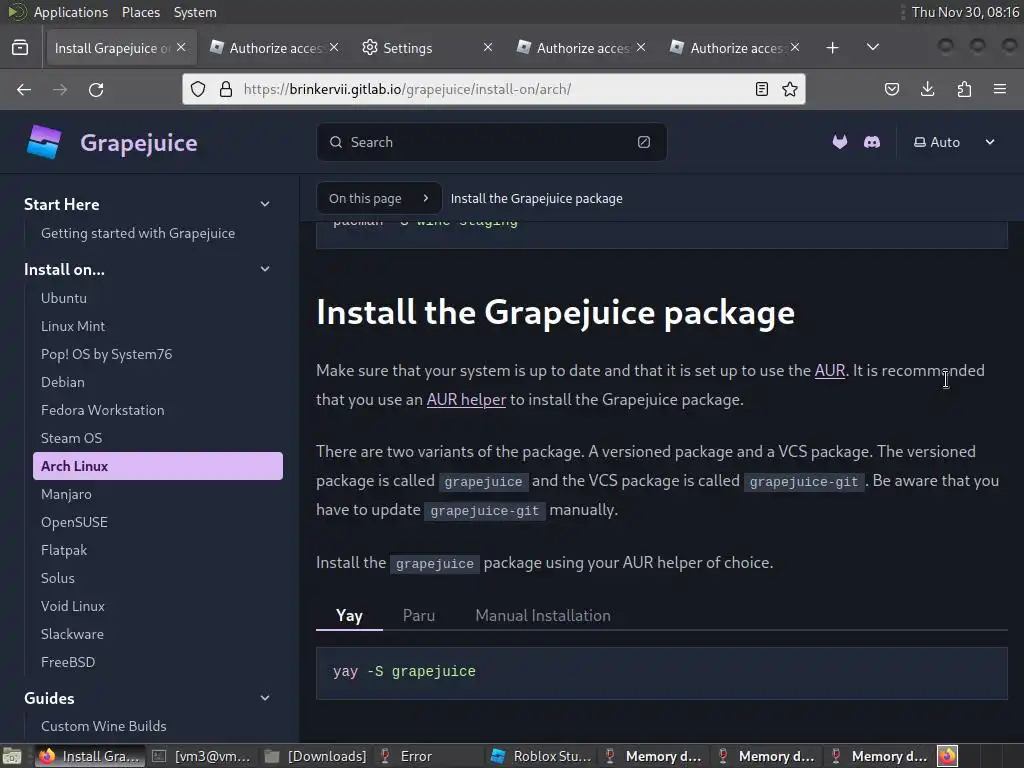Viewport: 1024px width, 768px height.
Task: Select the Manual Installation tab
Action: (543, 615)
